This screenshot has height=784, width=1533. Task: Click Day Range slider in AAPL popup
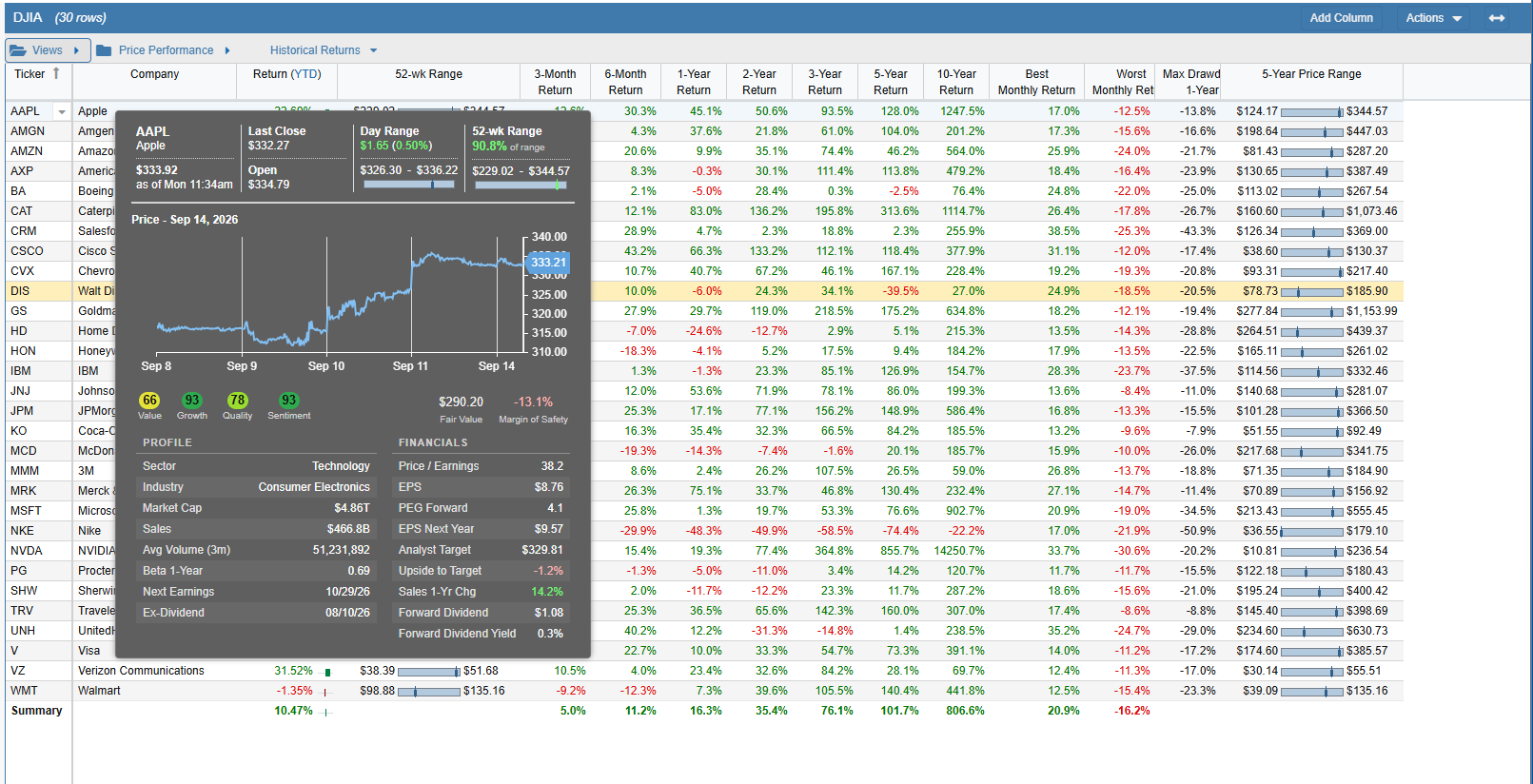point(408,185)
